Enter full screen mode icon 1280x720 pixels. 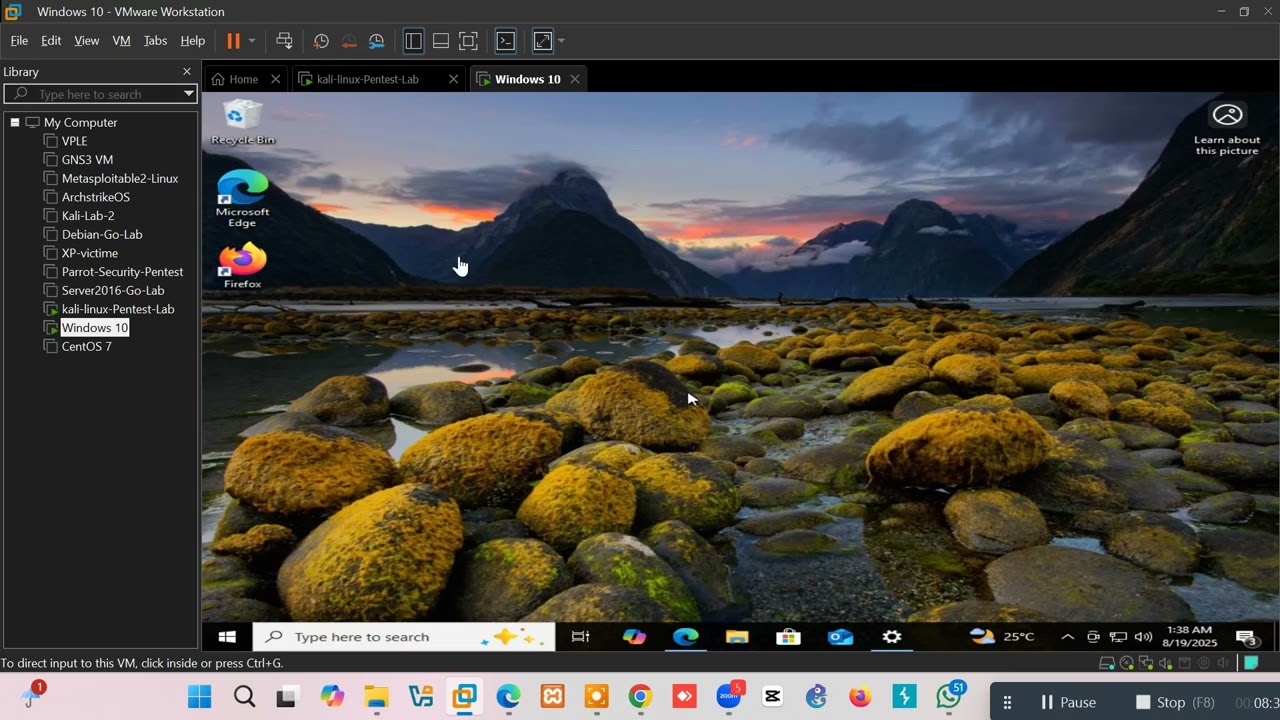click(468, 41)
